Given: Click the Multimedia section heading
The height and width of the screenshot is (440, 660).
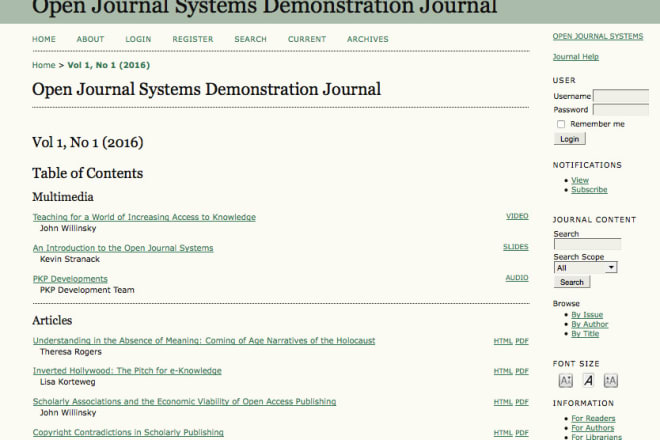Looking at the screenshot, I should (x=63, y=197).
